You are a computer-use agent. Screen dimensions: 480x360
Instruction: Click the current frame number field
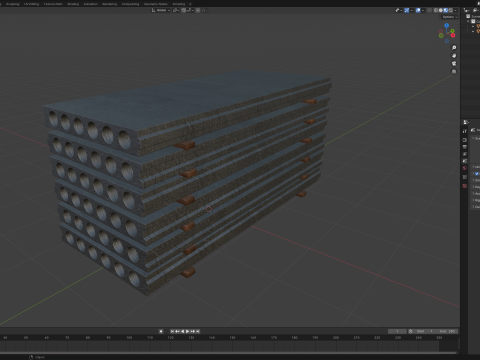click(x=397, y=331)
